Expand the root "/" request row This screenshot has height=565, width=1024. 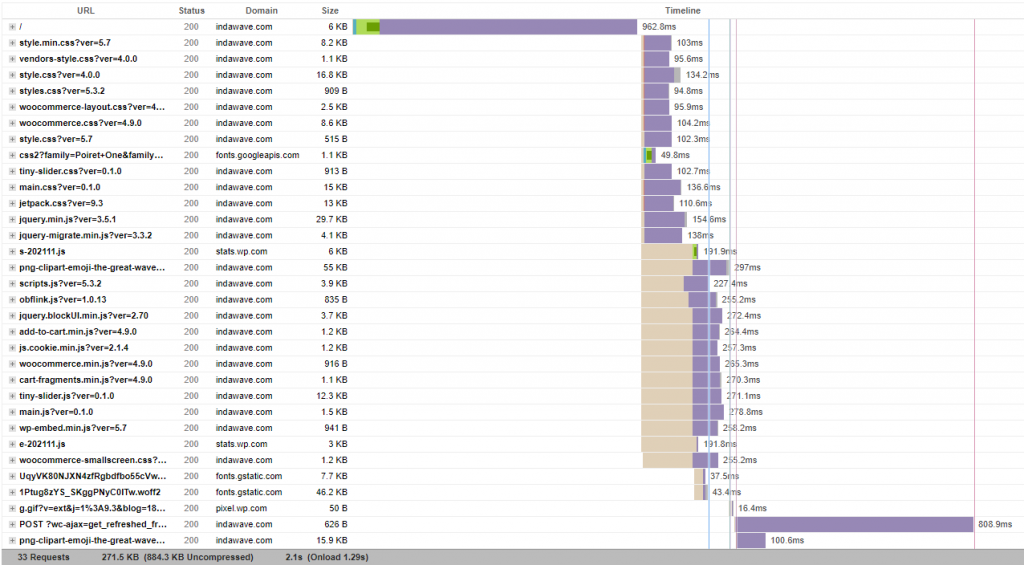click(12, 27)
